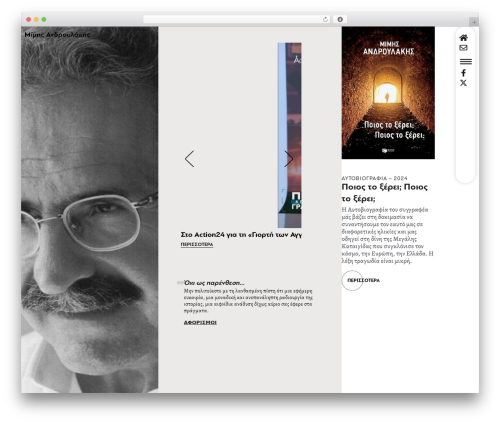
Task: Click the browser extension icon by the address bar
Action: pyautogui.click(x=340, y=20)
